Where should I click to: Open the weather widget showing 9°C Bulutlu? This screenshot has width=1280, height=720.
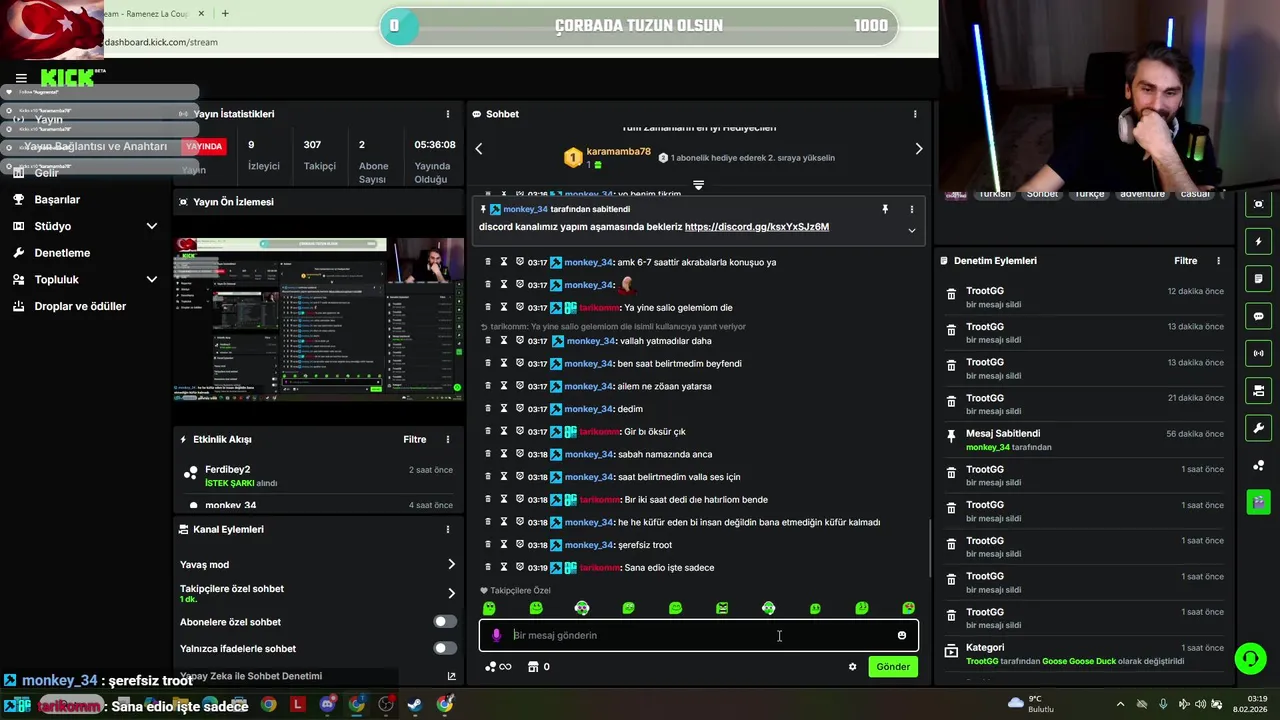pos(1032,704)
